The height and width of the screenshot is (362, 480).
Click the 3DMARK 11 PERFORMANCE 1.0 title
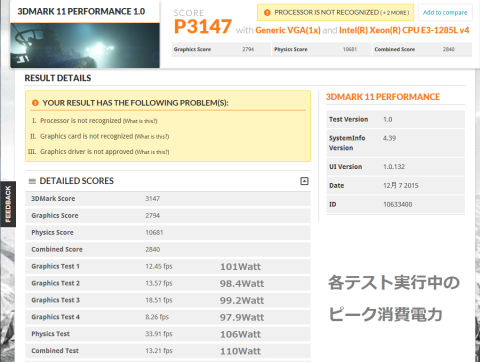(x=81, y=12)
